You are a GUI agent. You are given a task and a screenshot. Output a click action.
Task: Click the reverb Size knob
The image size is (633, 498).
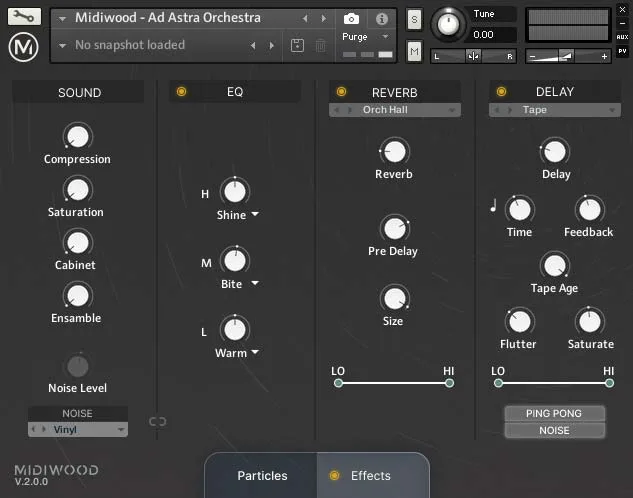[395, 299]
